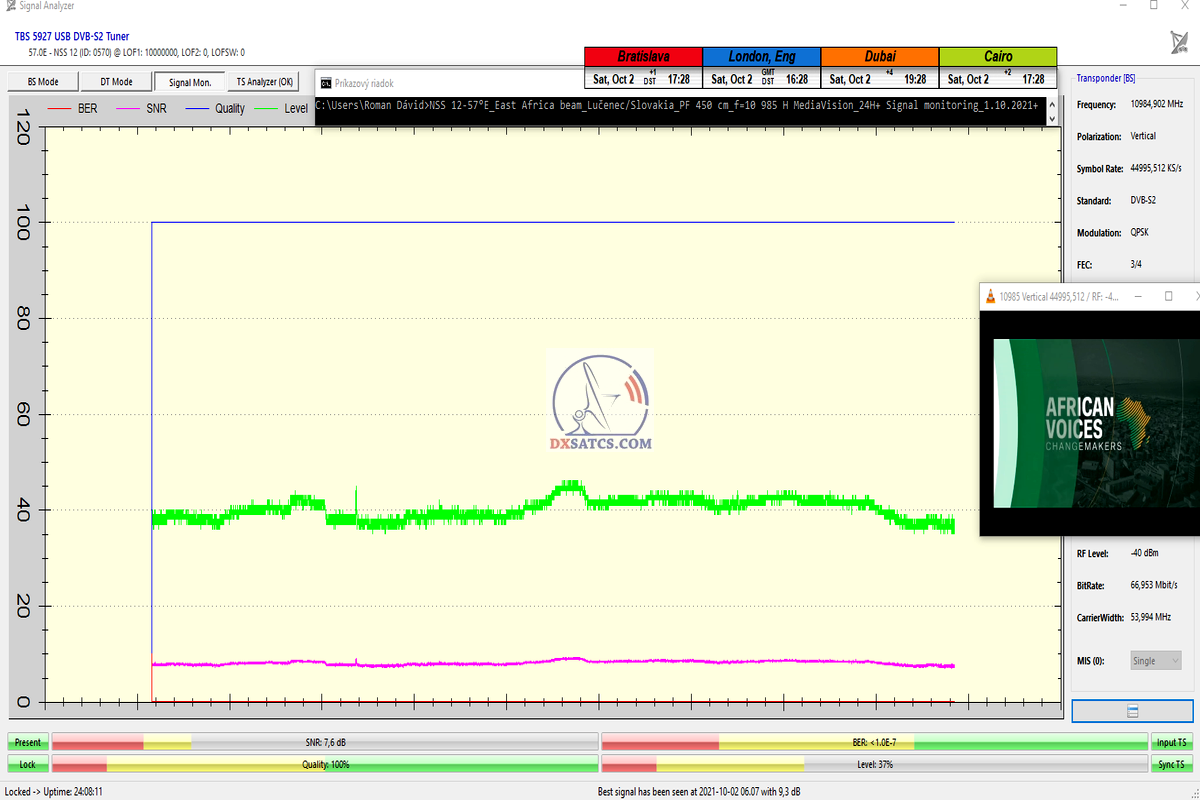The image size is (1200, 800).
Task: Toggle the Present status indicator
Action: click(x=28, y=742)
